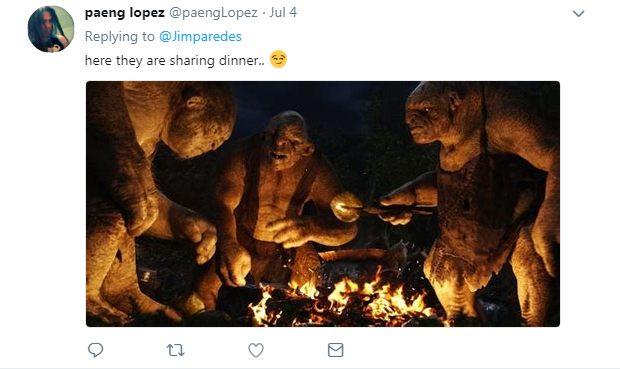The width and height of the screenshot is (620, 369).
Task: Select the 'here they are sharing dinner' text
Action: [x=174, y=61]
